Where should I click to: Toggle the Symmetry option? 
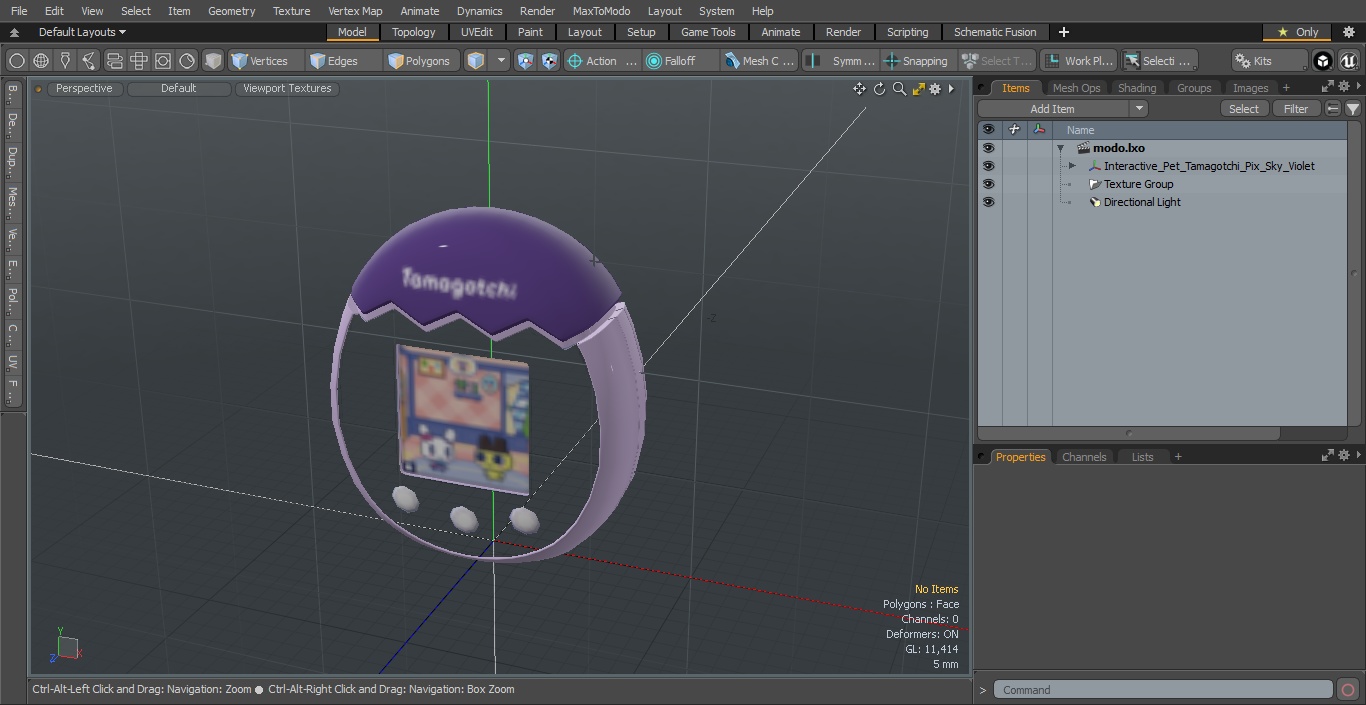[x=841, y=61]
